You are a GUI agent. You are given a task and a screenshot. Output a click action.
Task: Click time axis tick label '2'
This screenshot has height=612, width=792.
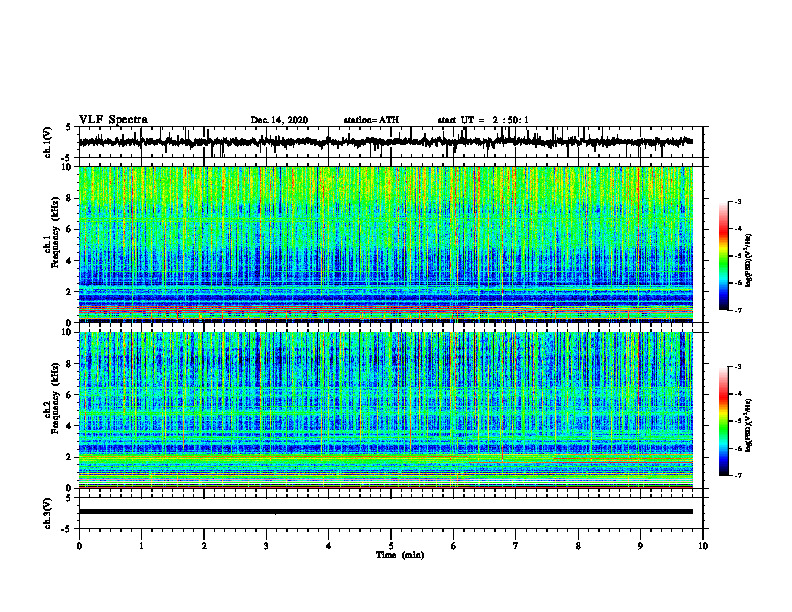[204, 546]
